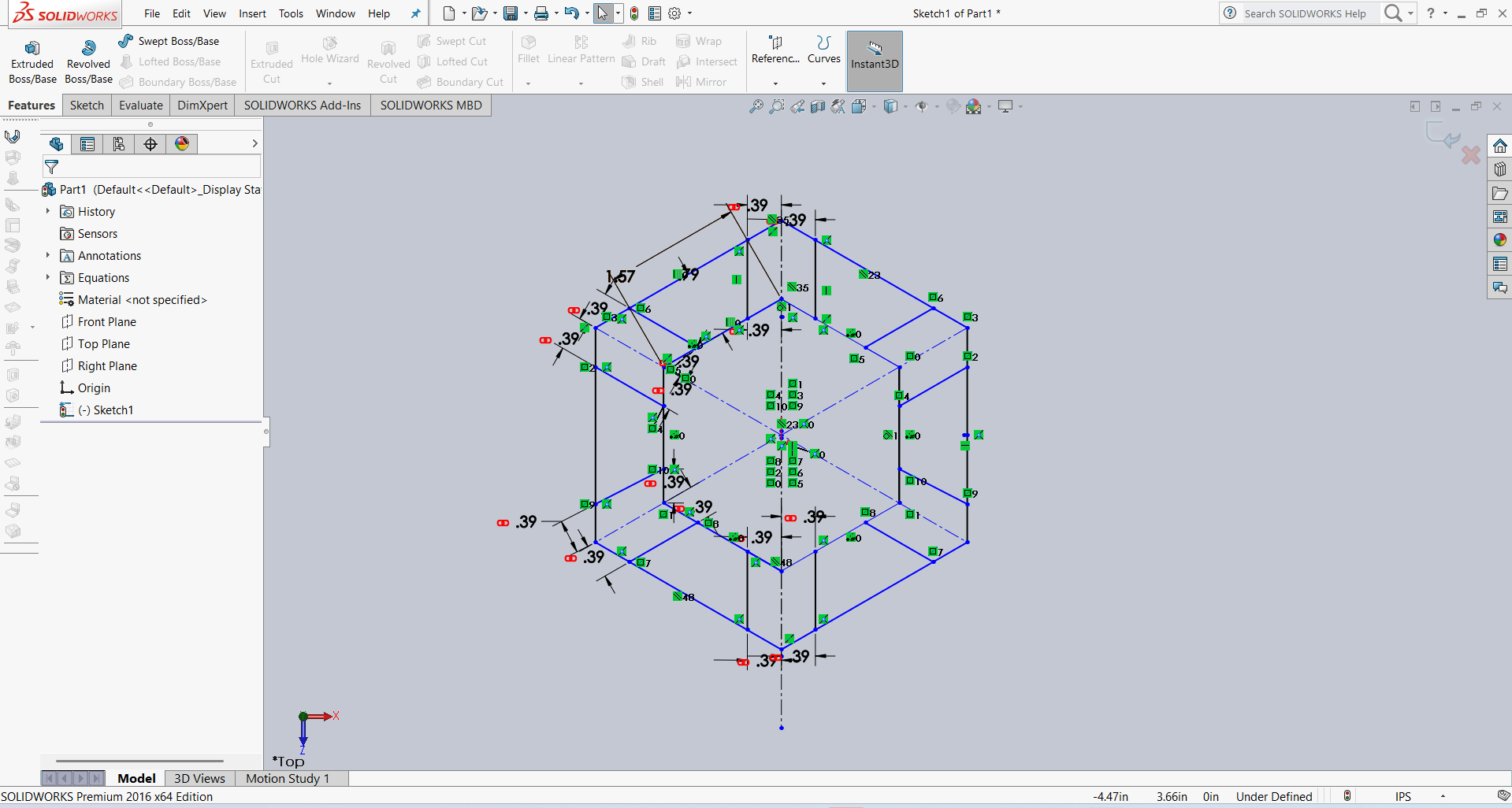Switch to the 3D Views tab
This screenshot has height=808, width=1512.
pyautogui.click(x=199, y=778)
